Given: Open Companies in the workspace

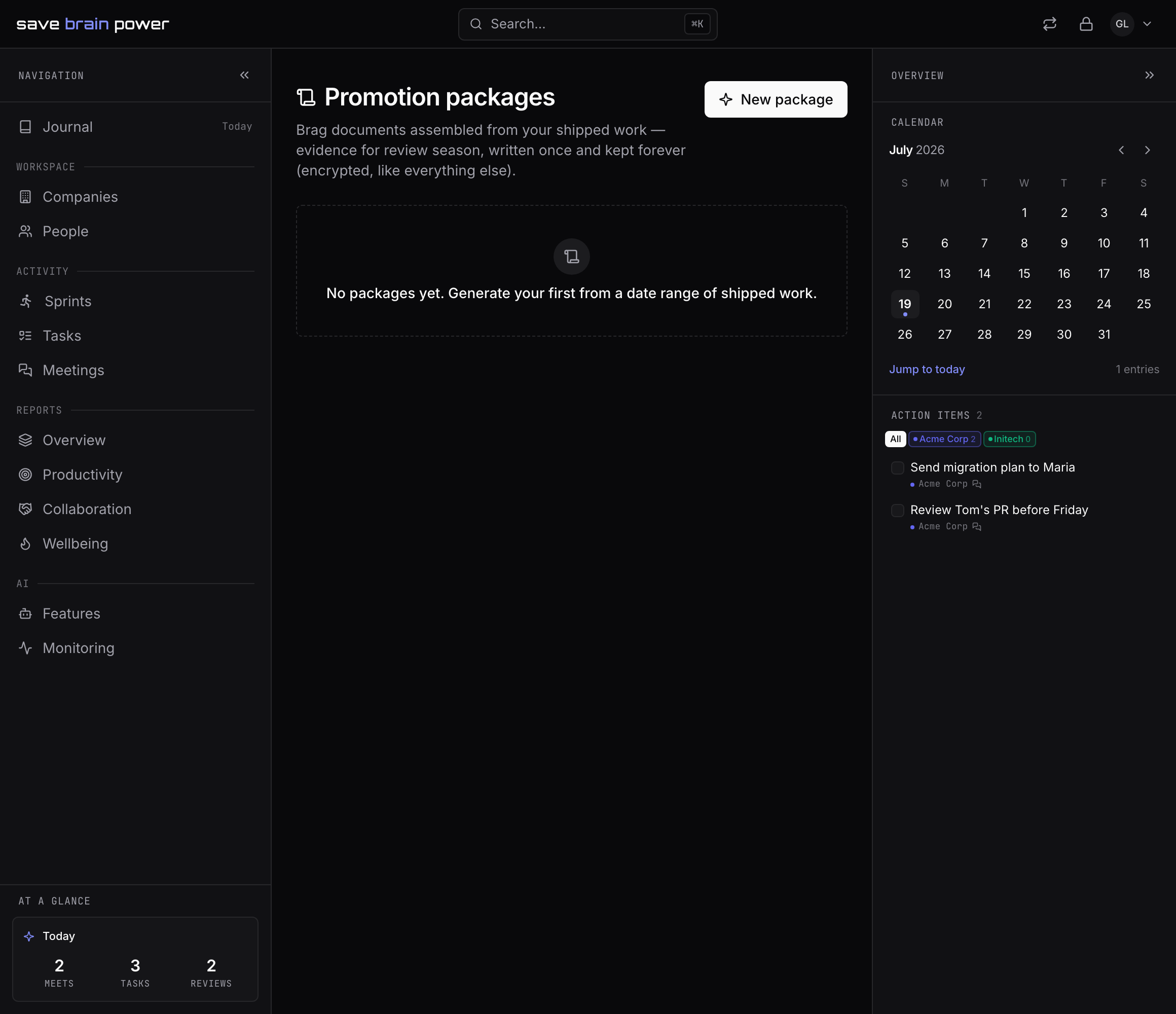Looking at the screenshot, I should (135, 196).
